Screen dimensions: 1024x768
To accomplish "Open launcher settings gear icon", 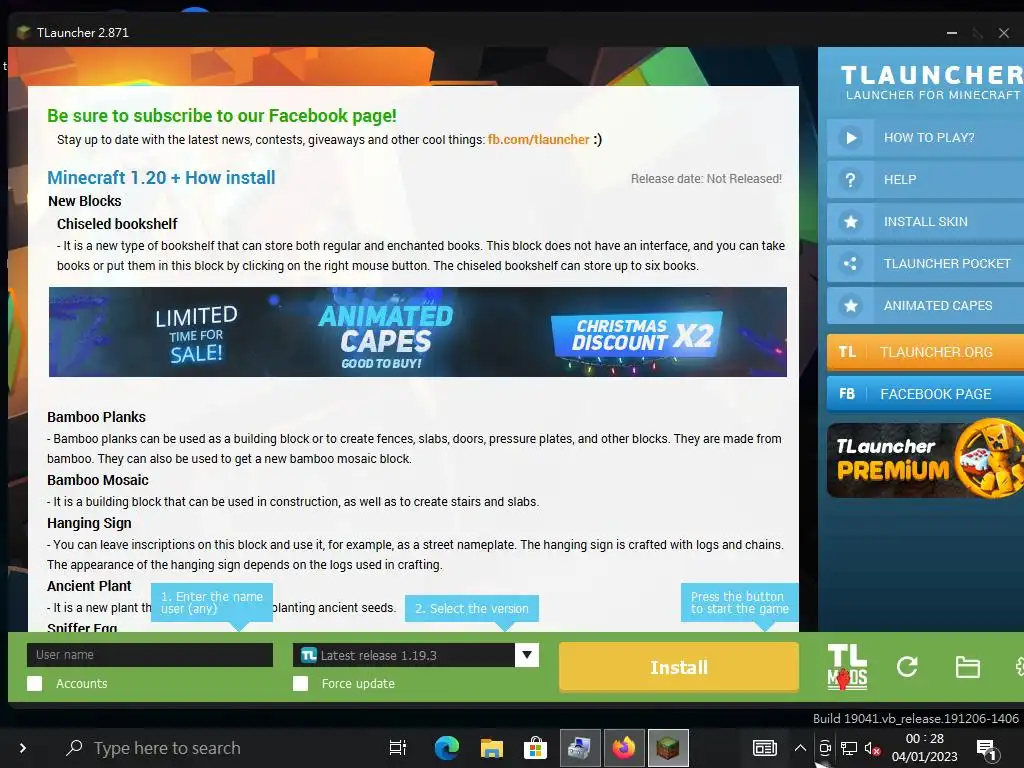I will (x=1019, y=667).
